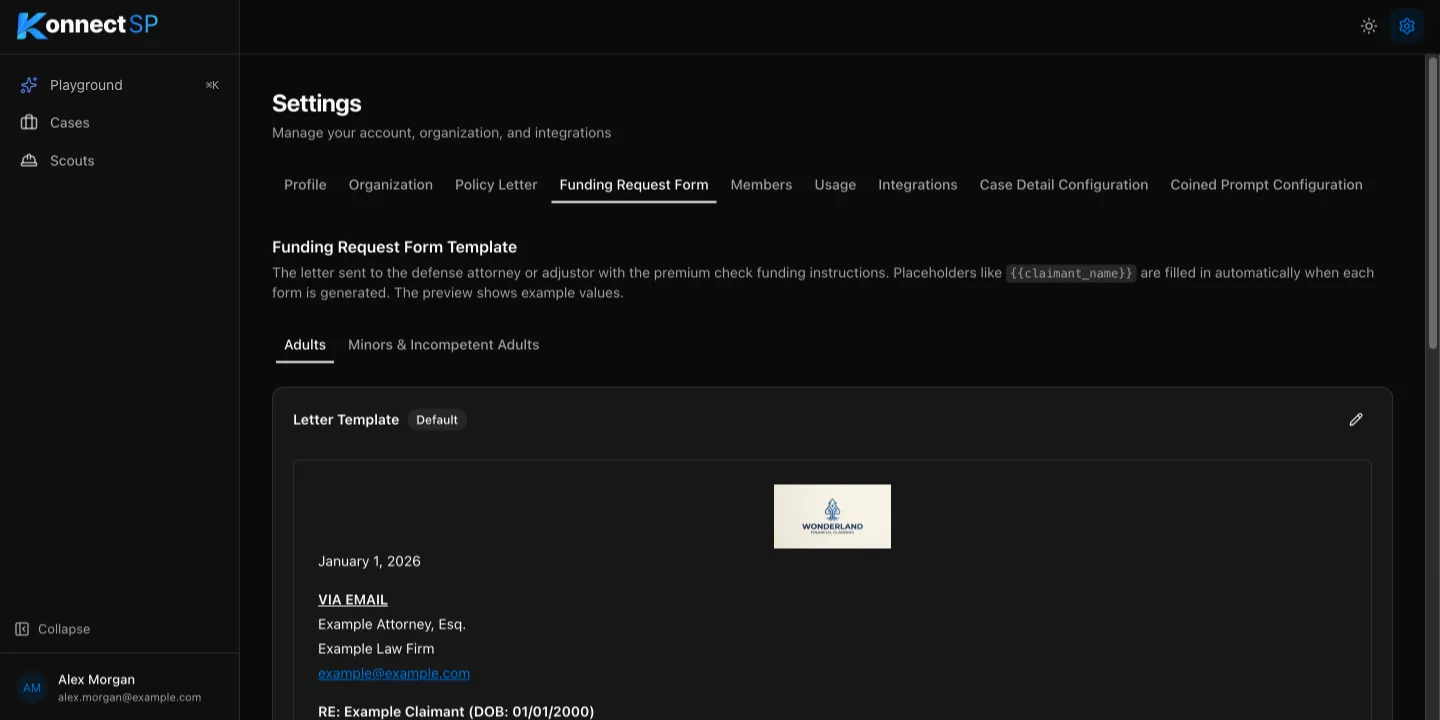Click the KonnectSP logo
This screenshot has height=720, width=1440.
pos(88,25)
